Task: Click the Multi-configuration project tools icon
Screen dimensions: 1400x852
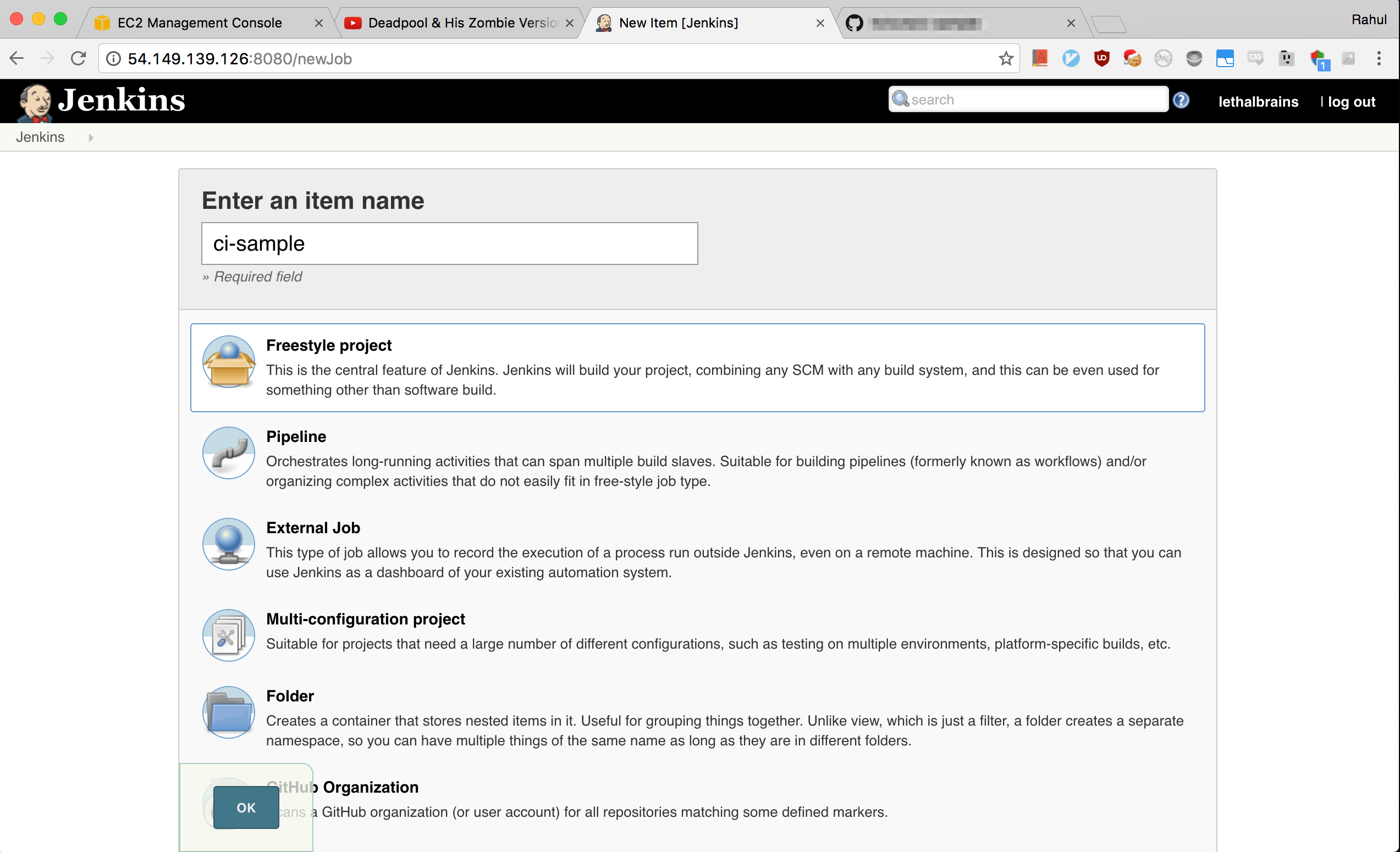Action: [x=228, y=635]
